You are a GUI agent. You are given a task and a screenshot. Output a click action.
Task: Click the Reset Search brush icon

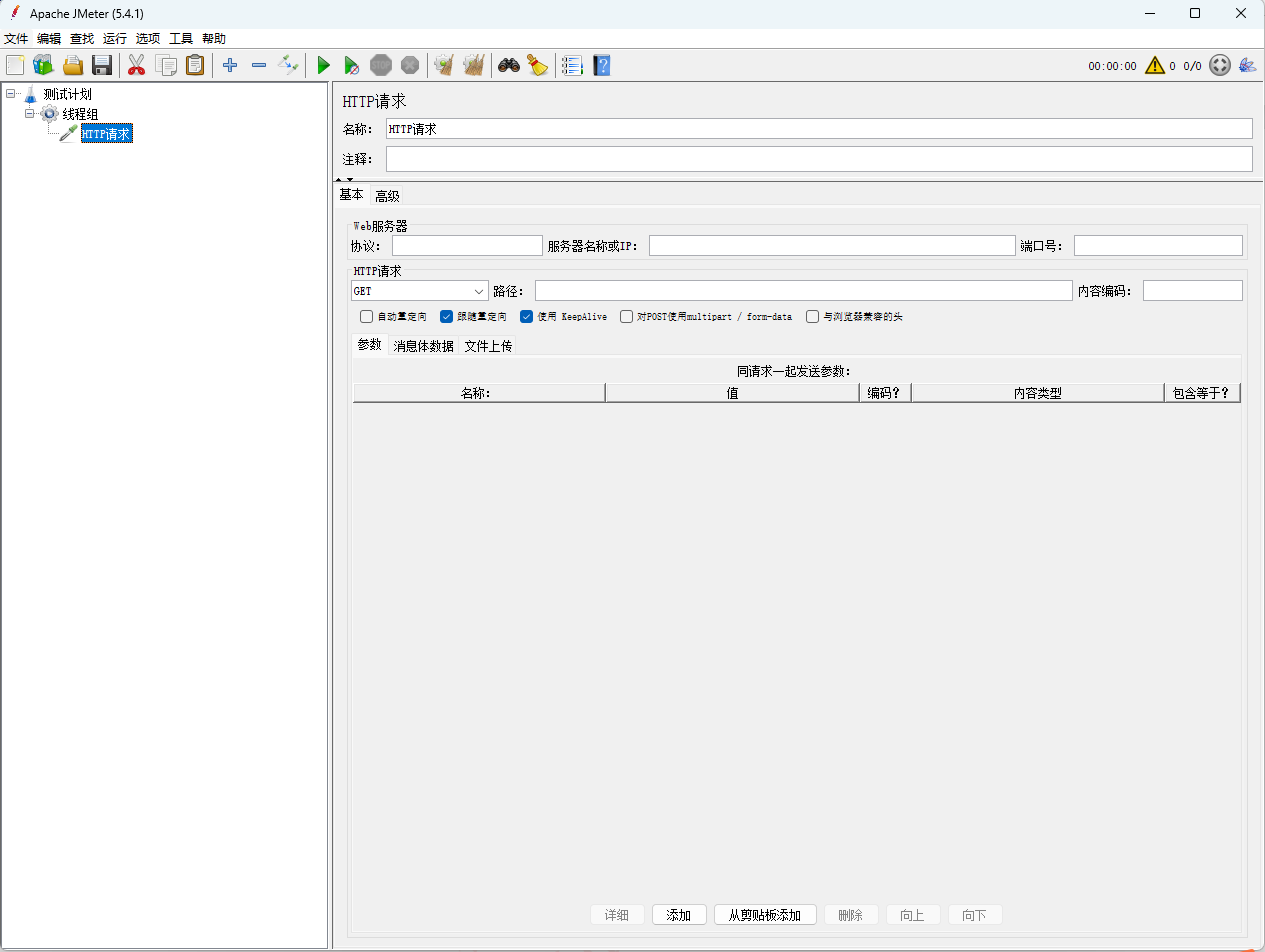538,66
